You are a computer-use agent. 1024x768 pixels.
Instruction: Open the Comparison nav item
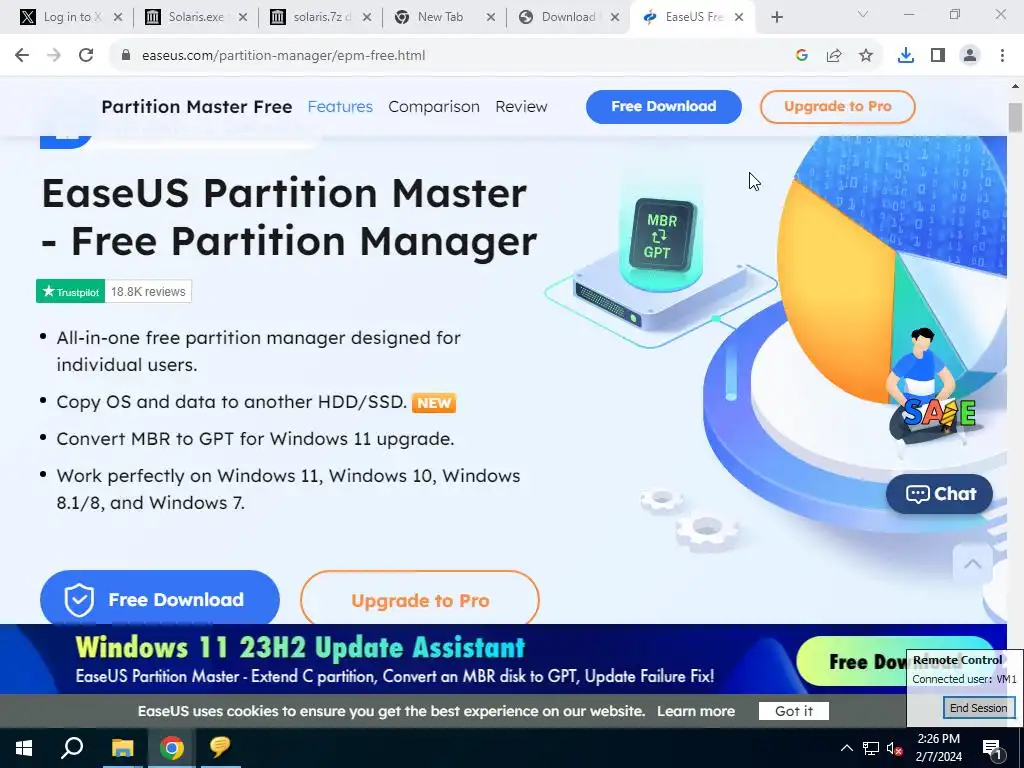pyautogui.click(x=434, y=106)
